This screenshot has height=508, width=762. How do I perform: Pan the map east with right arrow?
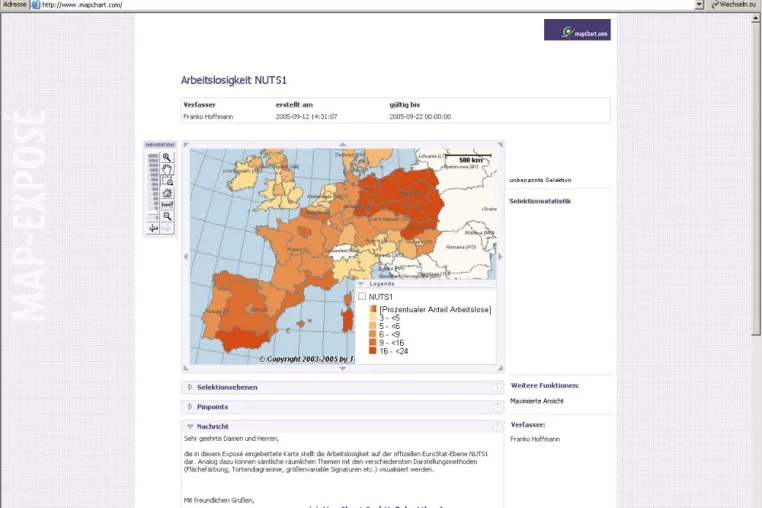point(500,257)
